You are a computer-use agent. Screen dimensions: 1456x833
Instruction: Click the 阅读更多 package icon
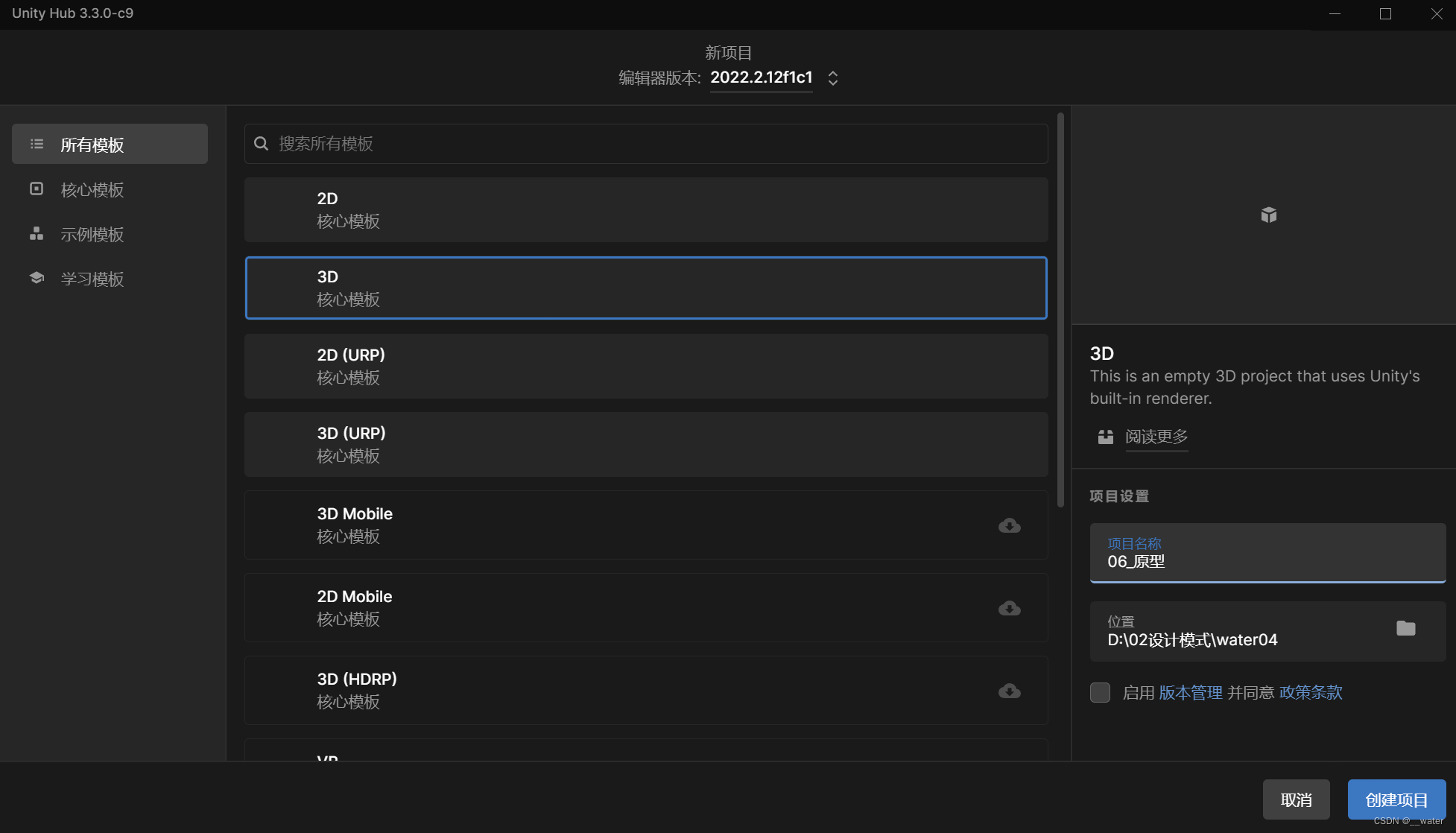point(1106,437)
